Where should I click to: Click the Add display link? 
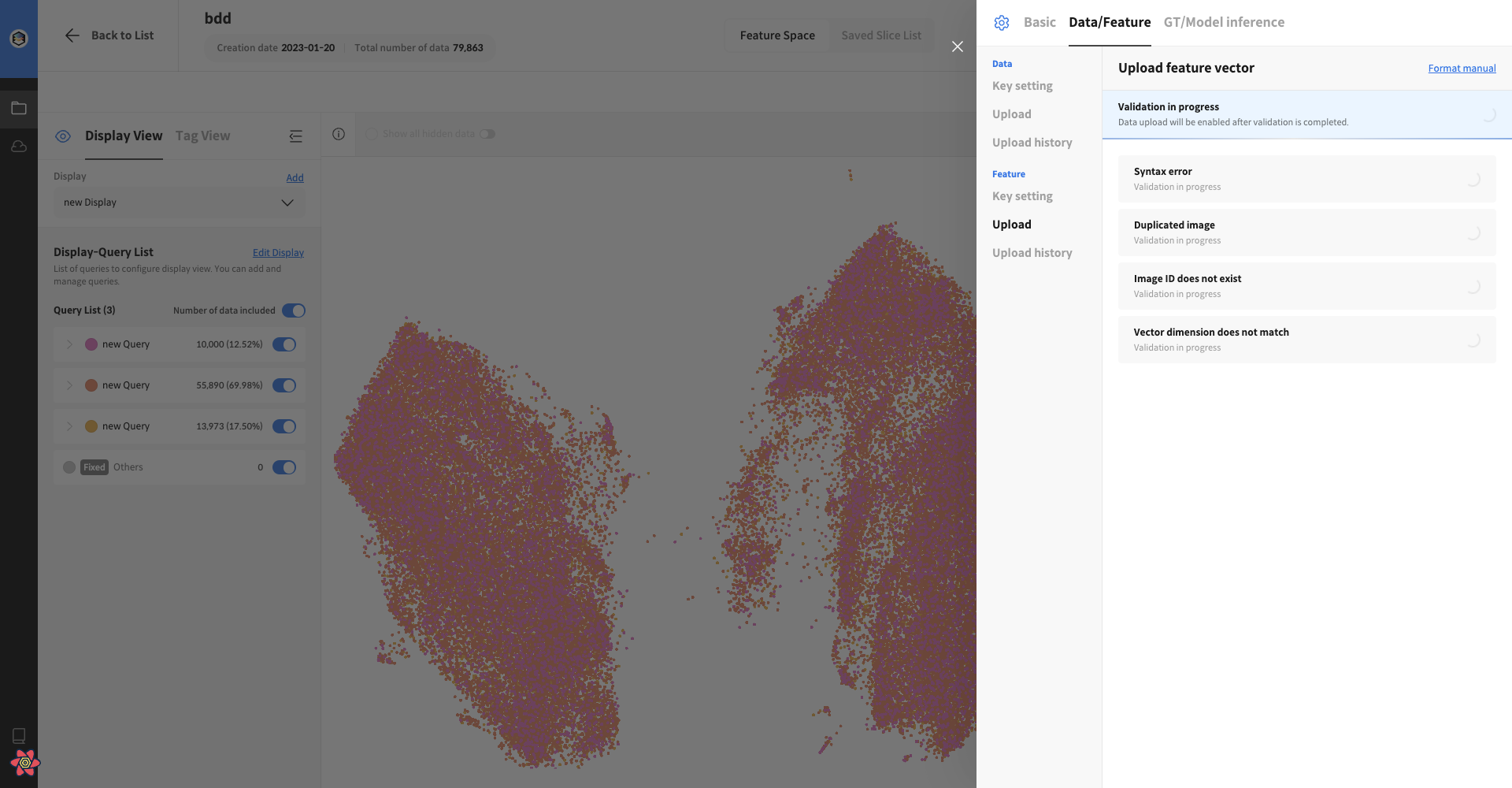pyautogui.click(x=295, y=178)
